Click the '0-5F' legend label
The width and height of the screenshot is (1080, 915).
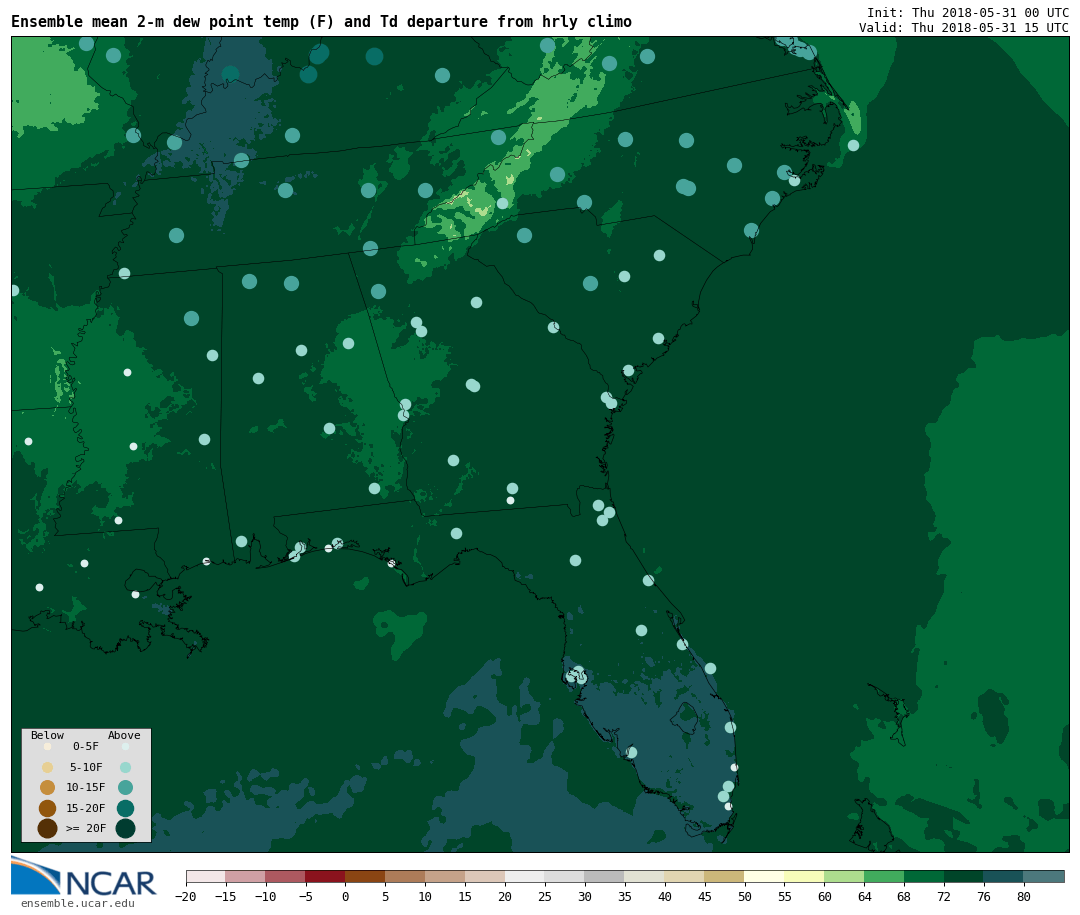click(86, 746)
